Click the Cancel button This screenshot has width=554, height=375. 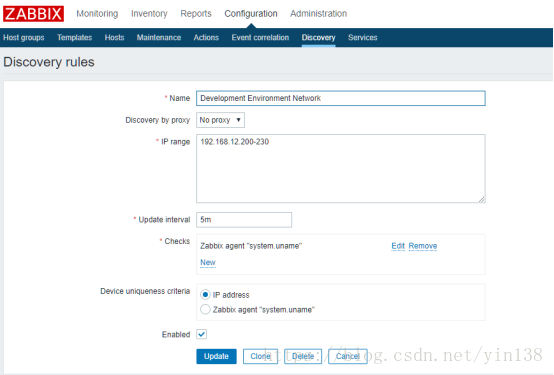coord(348,356)
